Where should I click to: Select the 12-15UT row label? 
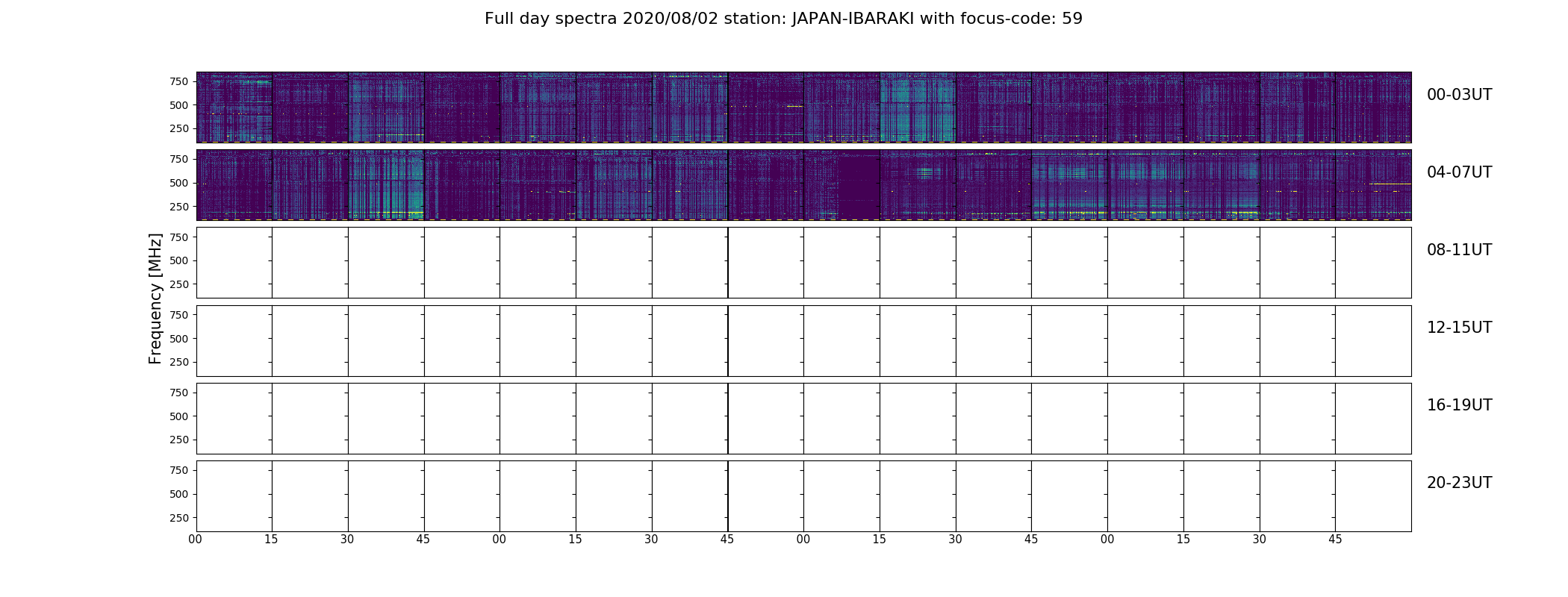click(x=1459, y=328)
